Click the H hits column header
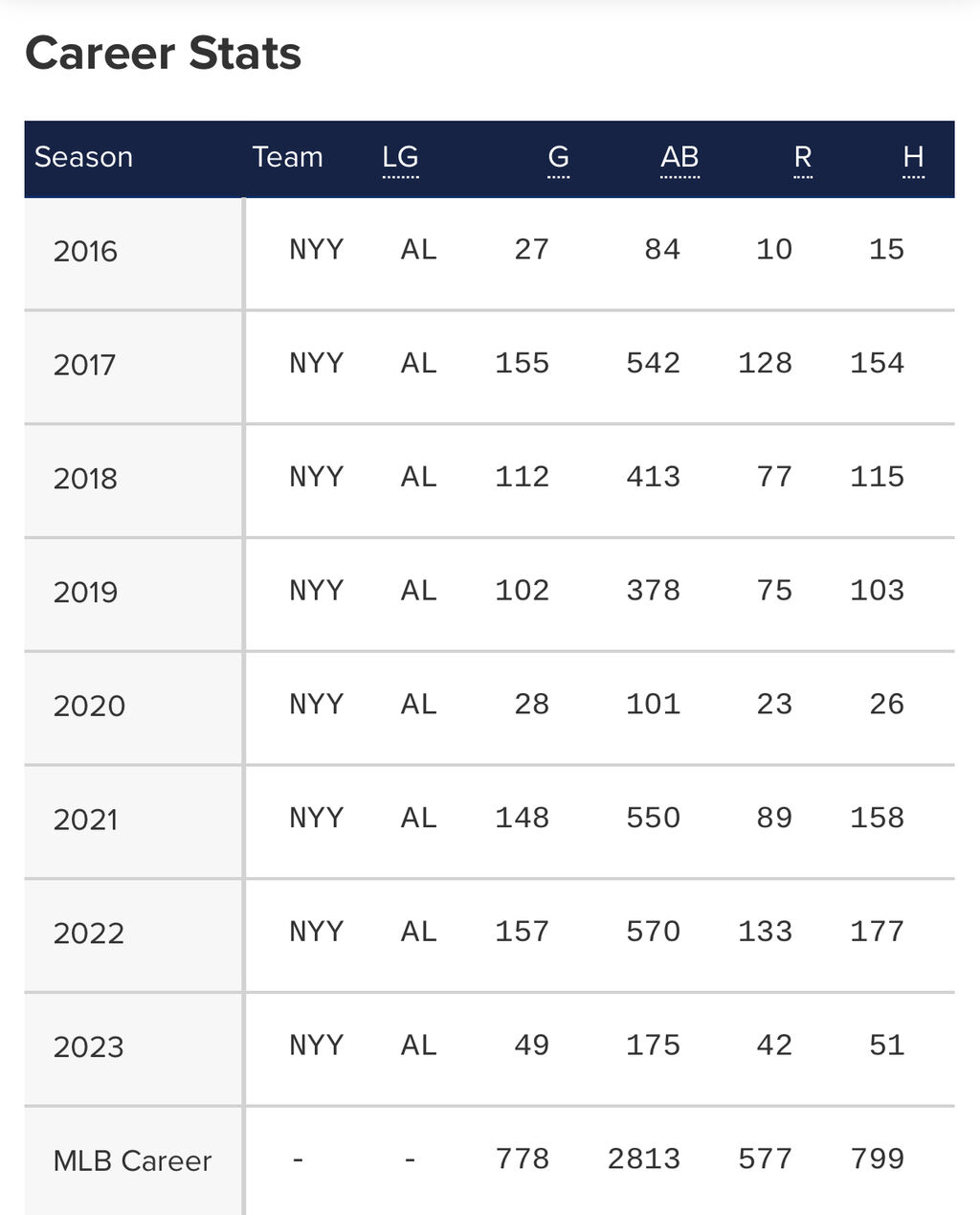Image resolution: width=980 pixels, height=1215 pixels. 913,157
